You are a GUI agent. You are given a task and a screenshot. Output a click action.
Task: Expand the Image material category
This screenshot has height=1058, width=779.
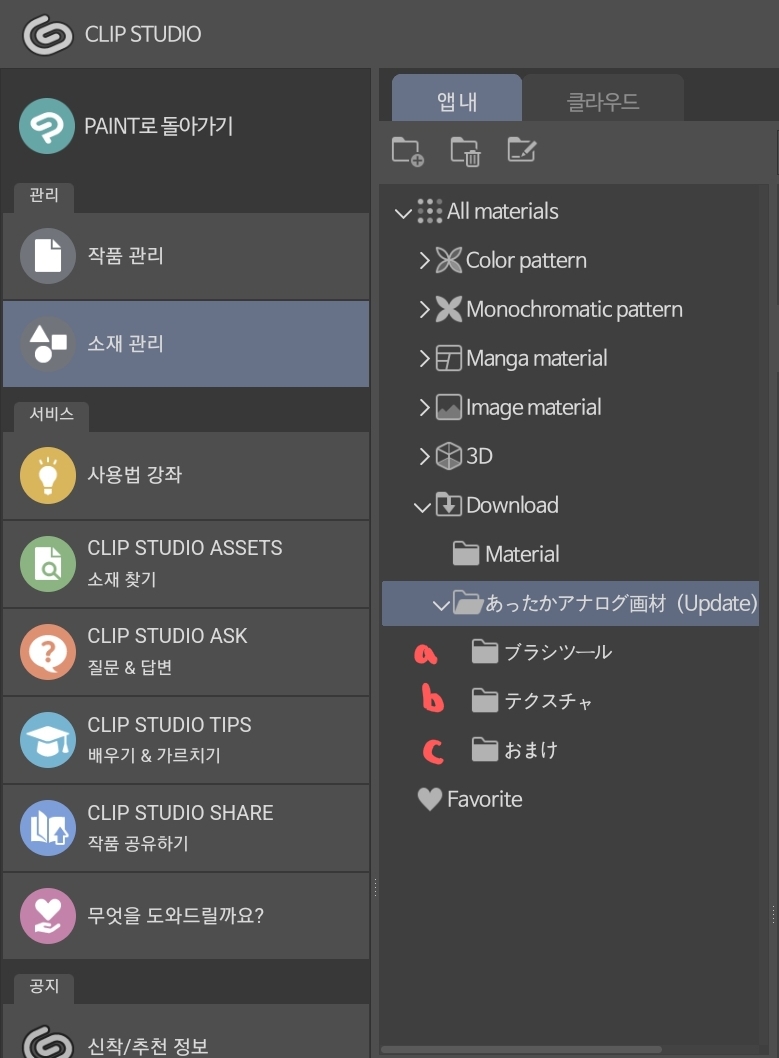[x=424, y=408]
